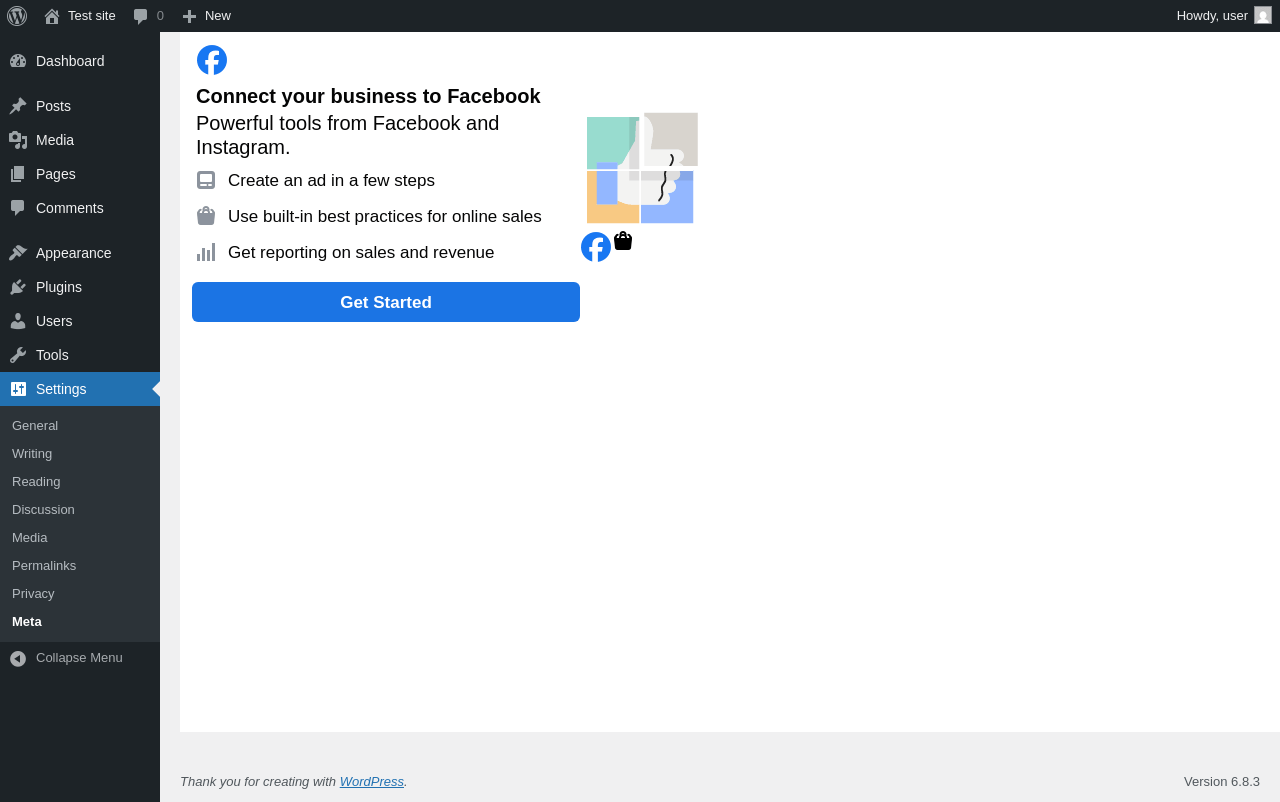Click the Media library sidebar icon
The width and height of the screenshot is (1280, 802).
pos(18,140)
